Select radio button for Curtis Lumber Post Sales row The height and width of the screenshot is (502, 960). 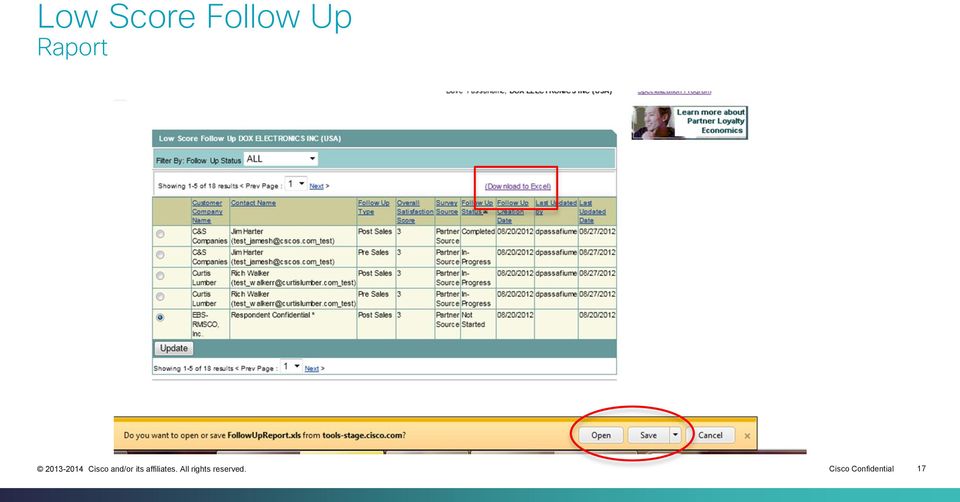pyautogui.click(x=160, y=276)
